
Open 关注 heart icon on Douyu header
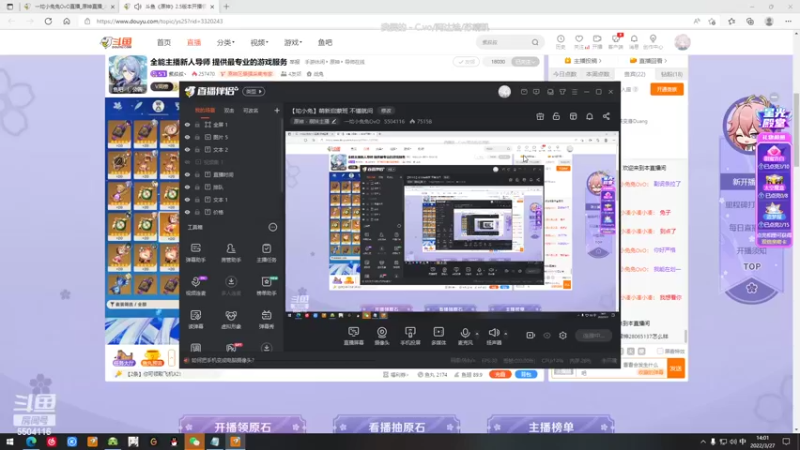tap(579, 42)
